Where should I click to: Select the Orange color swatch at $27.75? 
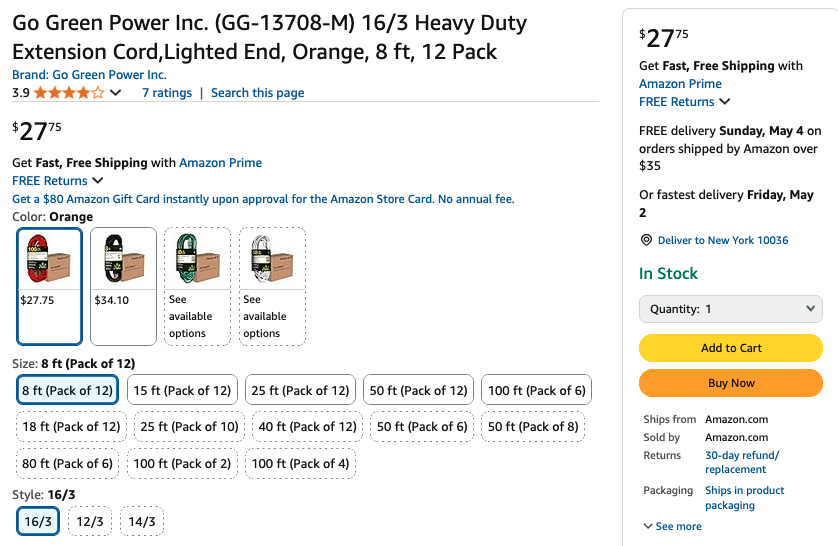tap(49, 285)
